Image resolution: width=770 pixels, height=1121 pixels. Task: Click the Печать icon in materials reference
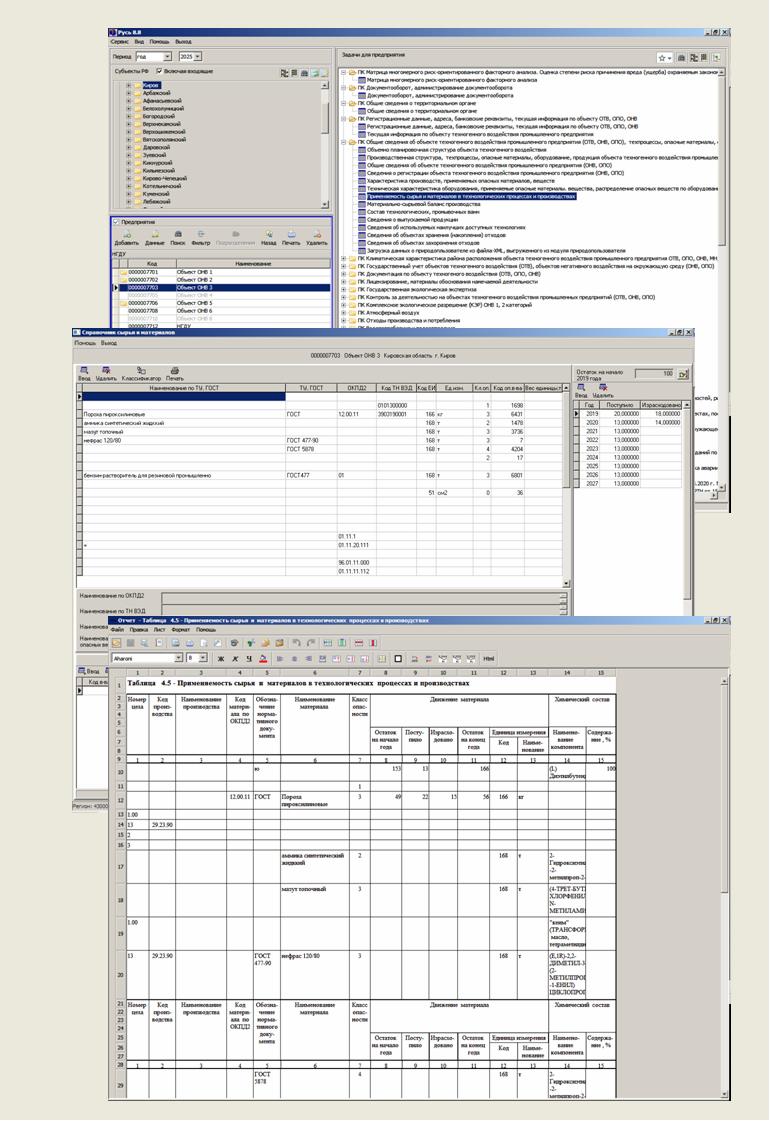point(174,371)
